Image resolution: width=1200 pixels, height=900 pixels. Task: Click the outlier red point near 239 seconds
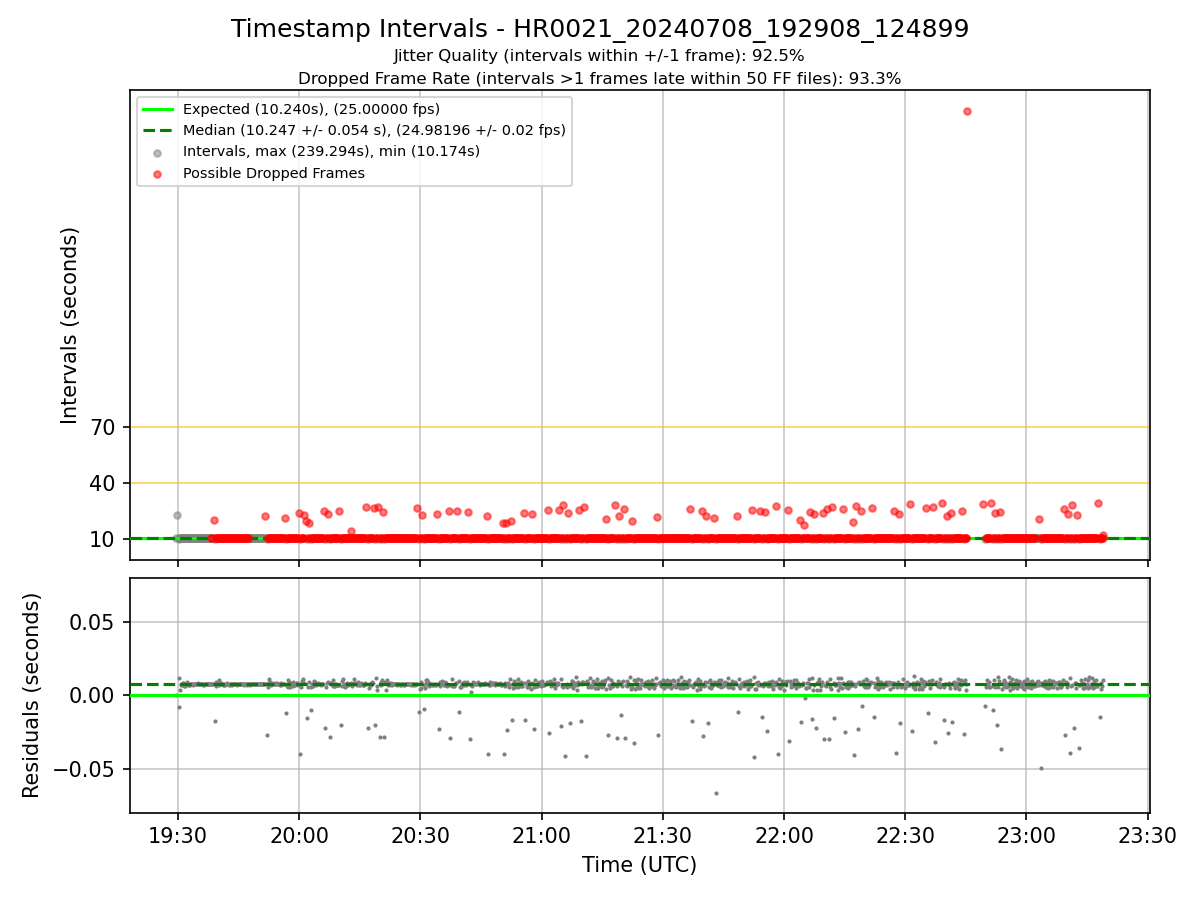pyautogui.click(x=967, y=111)
